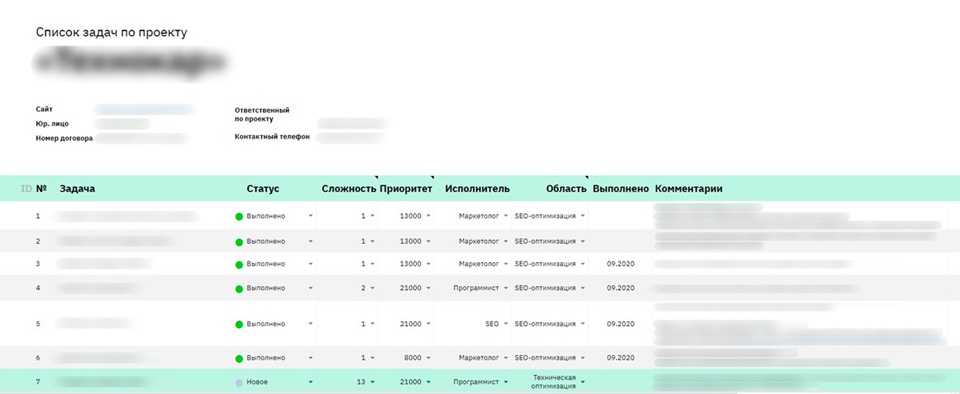The image size is (960, 394).
Task: Select complexity value 13 in row 7
Action: click(361, 382)
